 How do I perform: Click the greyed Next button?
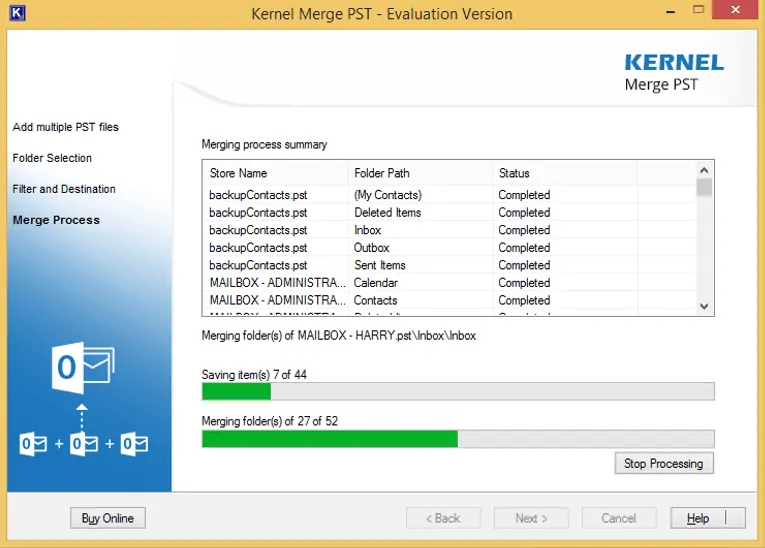(531, 518)
